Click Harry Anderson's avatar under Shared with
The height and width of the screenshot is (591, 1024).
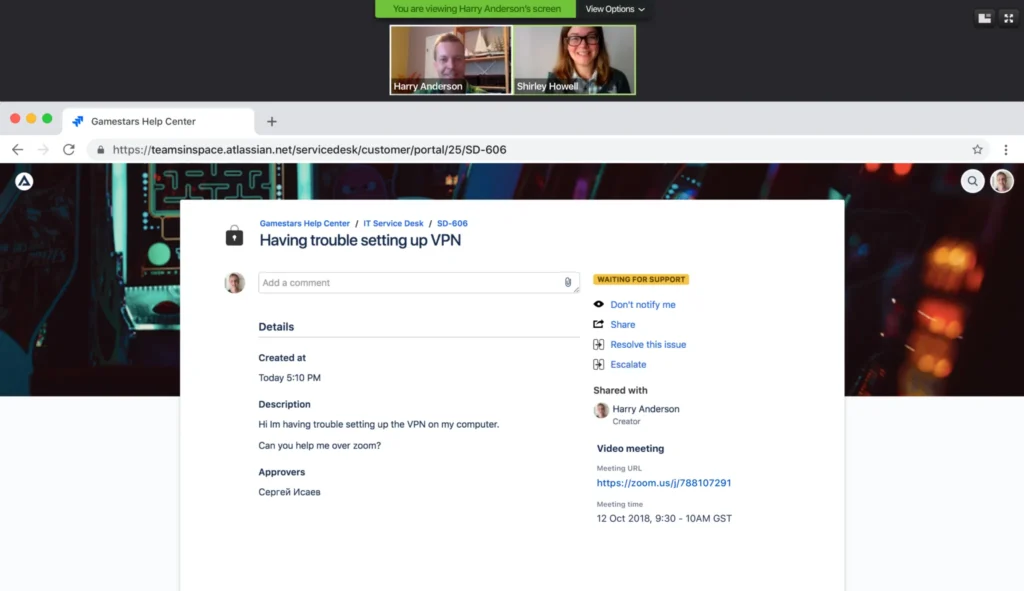click(x=601, y=410)
